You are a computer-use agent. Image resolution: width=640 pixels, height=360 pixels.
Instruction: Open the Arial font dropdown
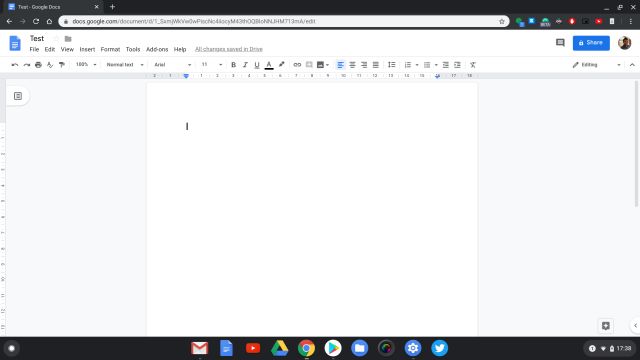[x=172, y=64]
